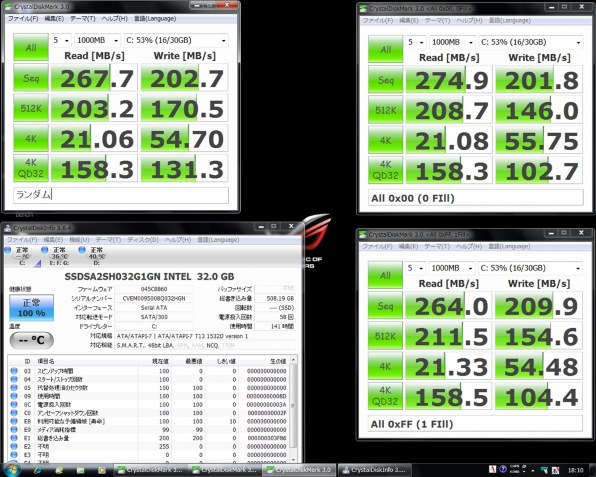The height and width of the screenshot is (477, 596).
Task: Click the 512K read result 203.2
Action: click(94, 108)
